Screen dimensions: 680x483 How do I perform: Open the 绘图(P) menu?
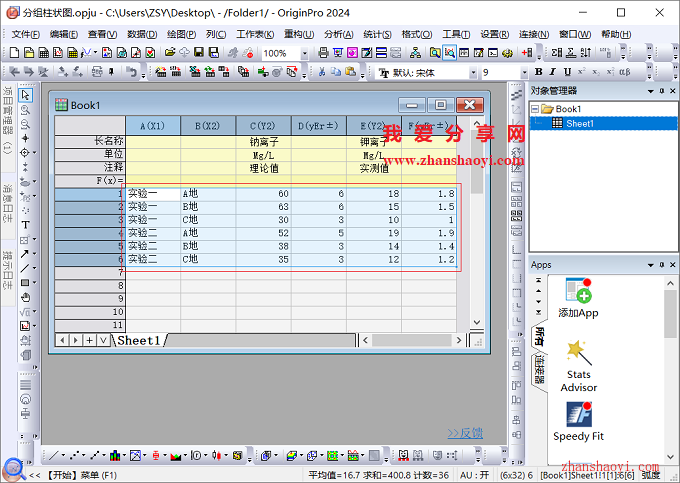(x=181, y=34)
